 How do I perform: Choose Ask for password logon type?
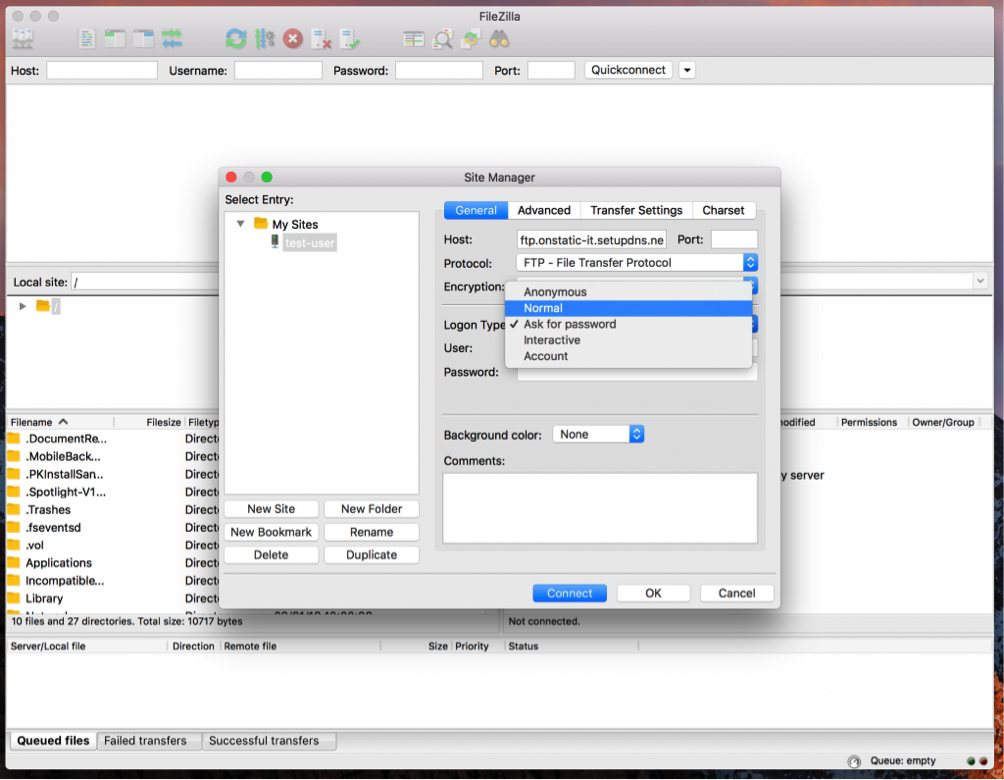click(628, 324)
